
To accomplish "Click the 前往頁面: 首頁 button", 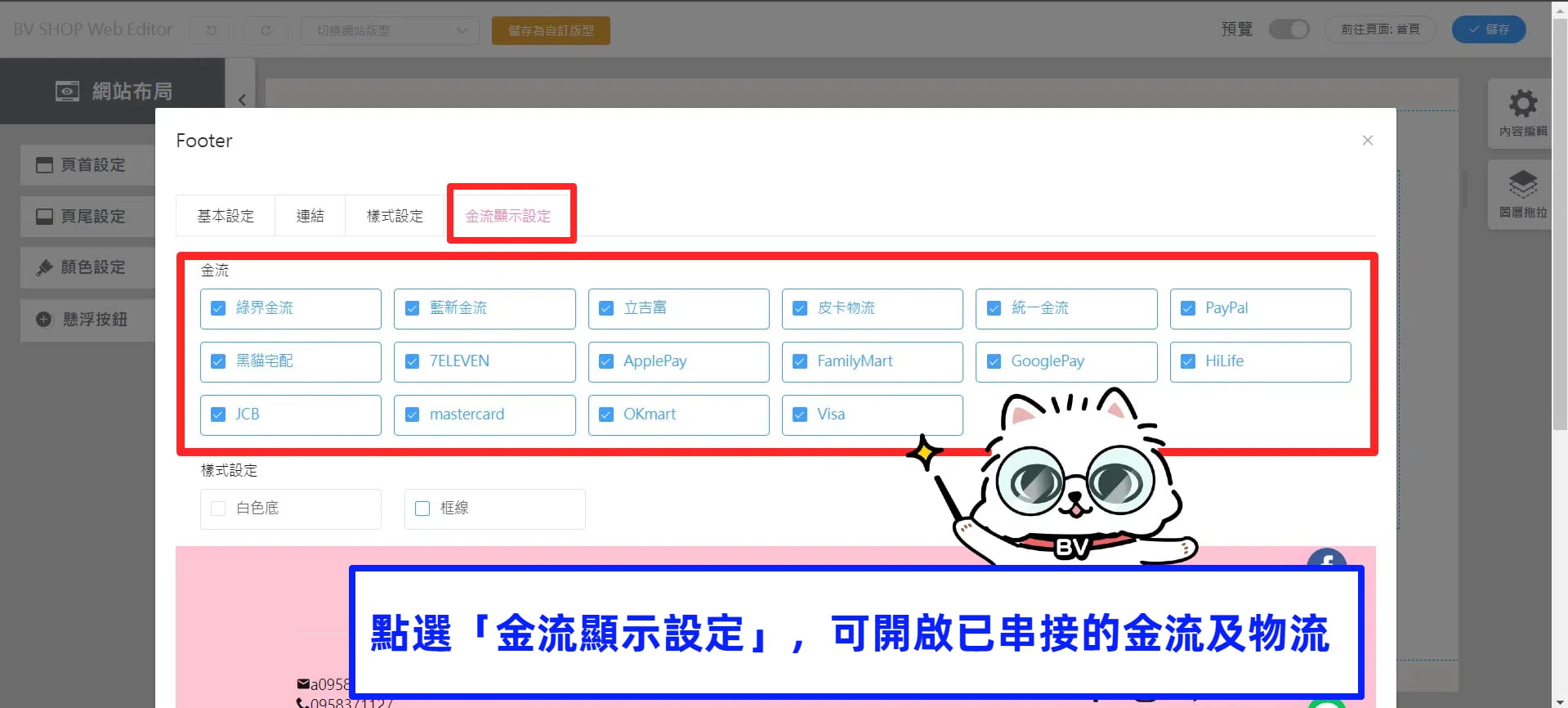I will tap(1380, 29).
